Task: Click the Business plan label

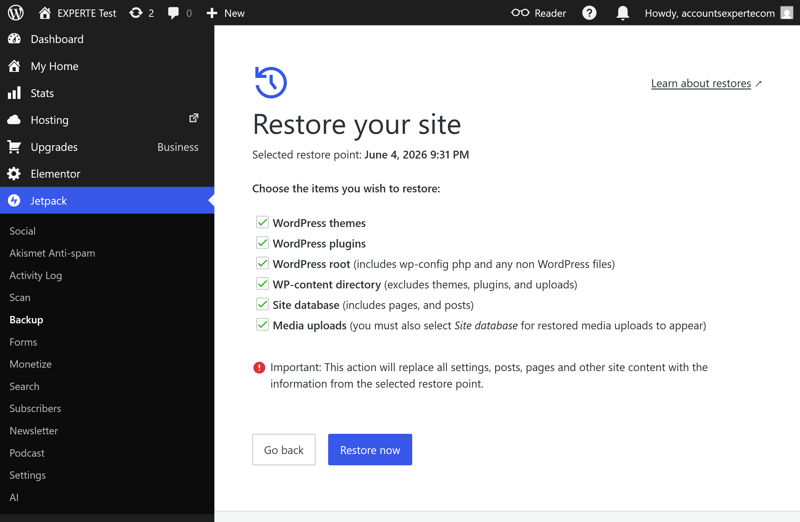Action: click(178, 147)
